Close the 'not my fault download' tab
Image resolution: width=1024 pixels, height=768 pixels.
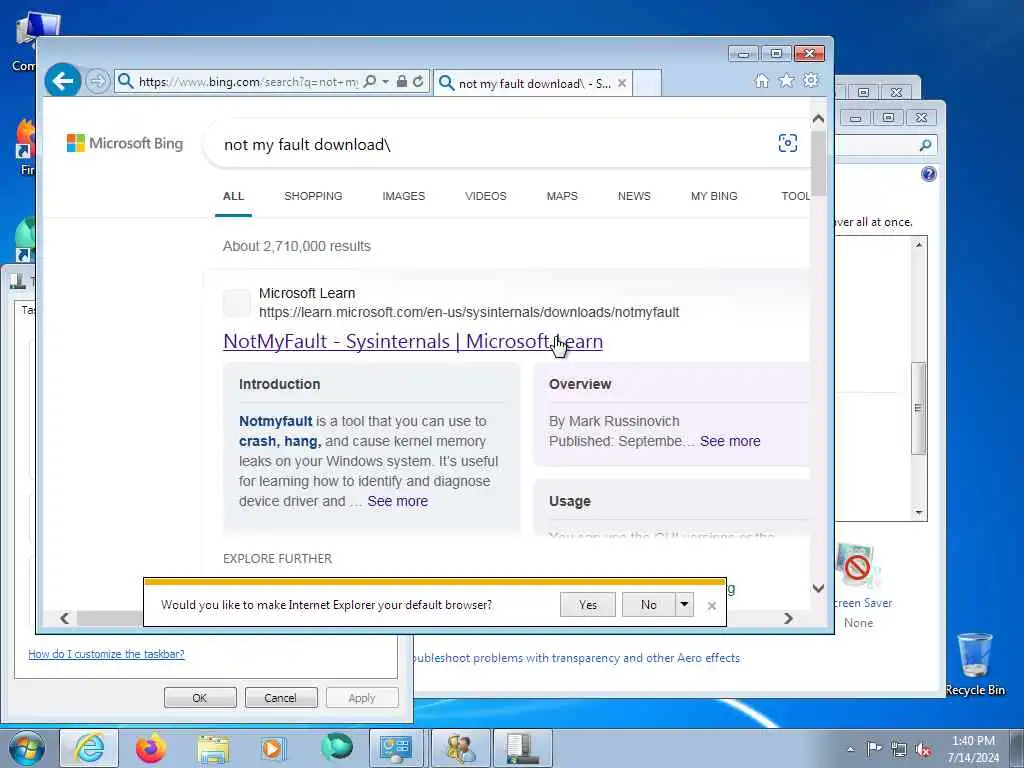(622, 83)
